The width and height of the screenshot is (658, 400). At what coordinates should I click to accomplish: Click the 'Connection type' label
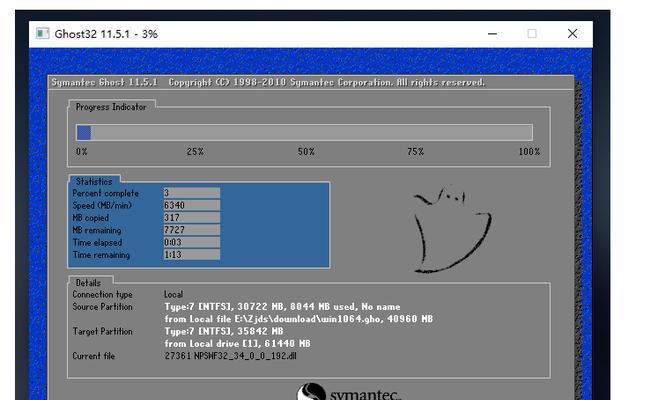pyautogui.click(x=102, y=295)
